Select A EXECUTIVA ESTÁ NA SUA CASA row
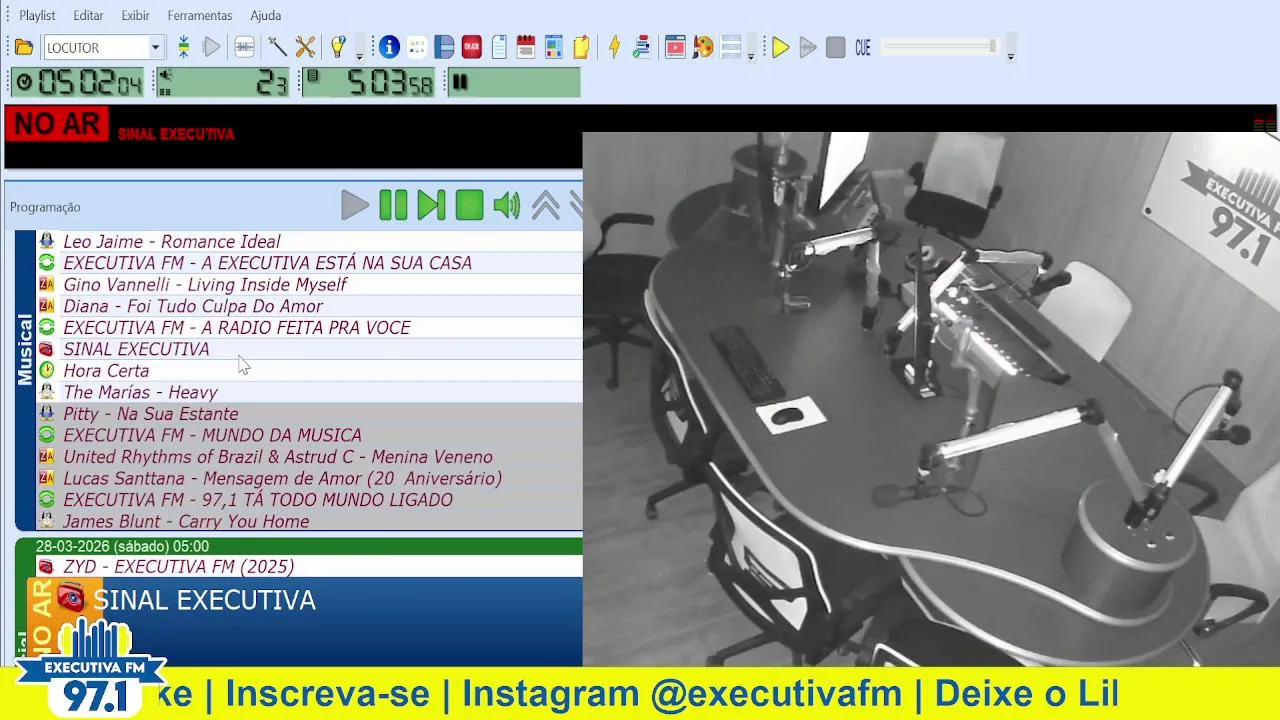Screen dimensions: 1280x720 pyautogui.click(x=309, y=263)
